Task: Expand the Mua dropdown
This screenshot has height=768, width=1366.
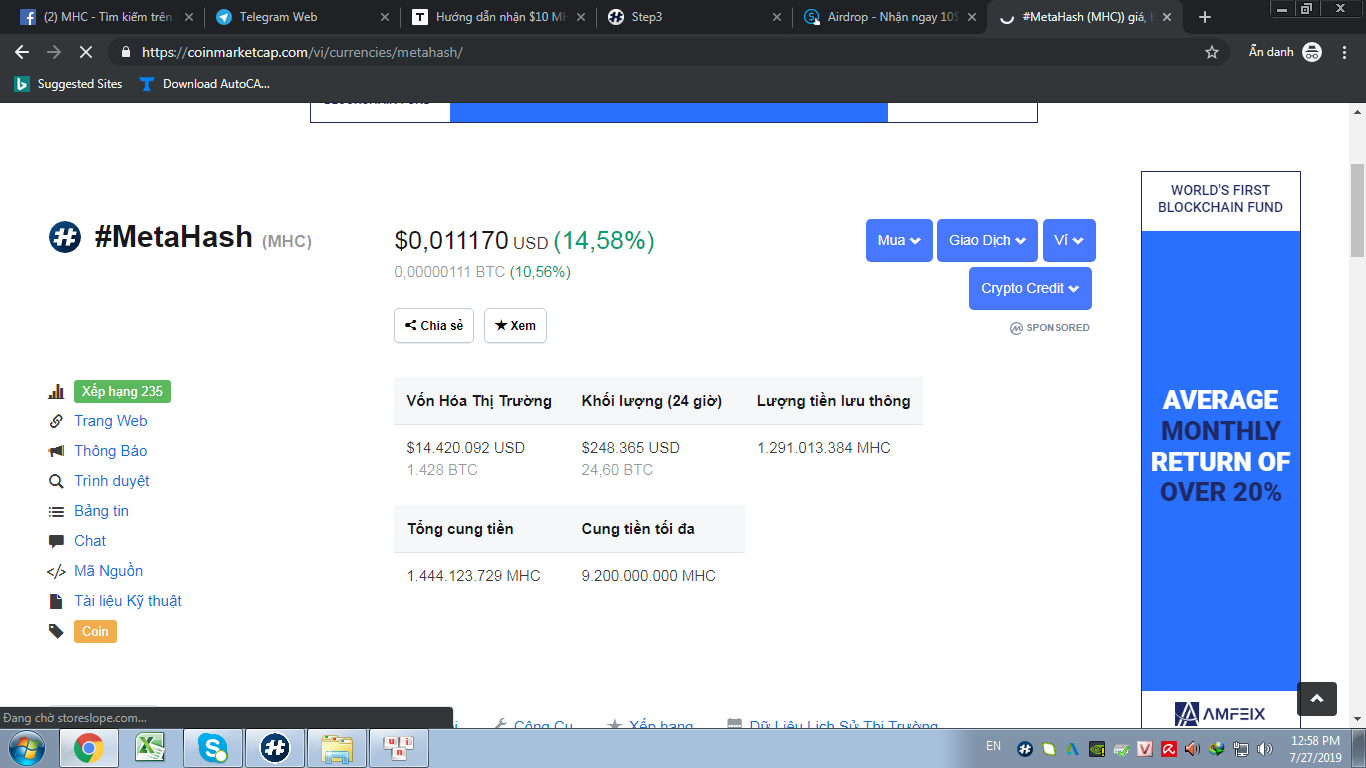Action: [899, 240]
